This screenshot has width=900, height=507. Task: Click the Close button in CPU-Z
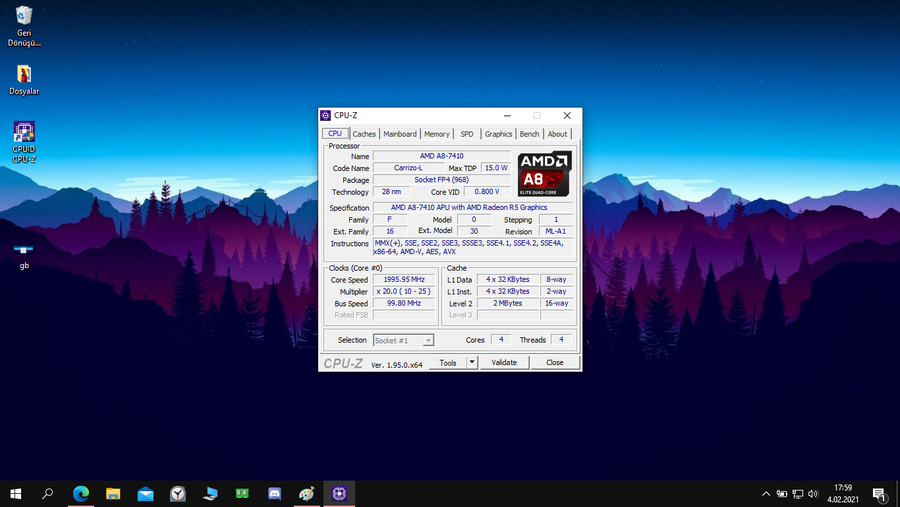554,363
